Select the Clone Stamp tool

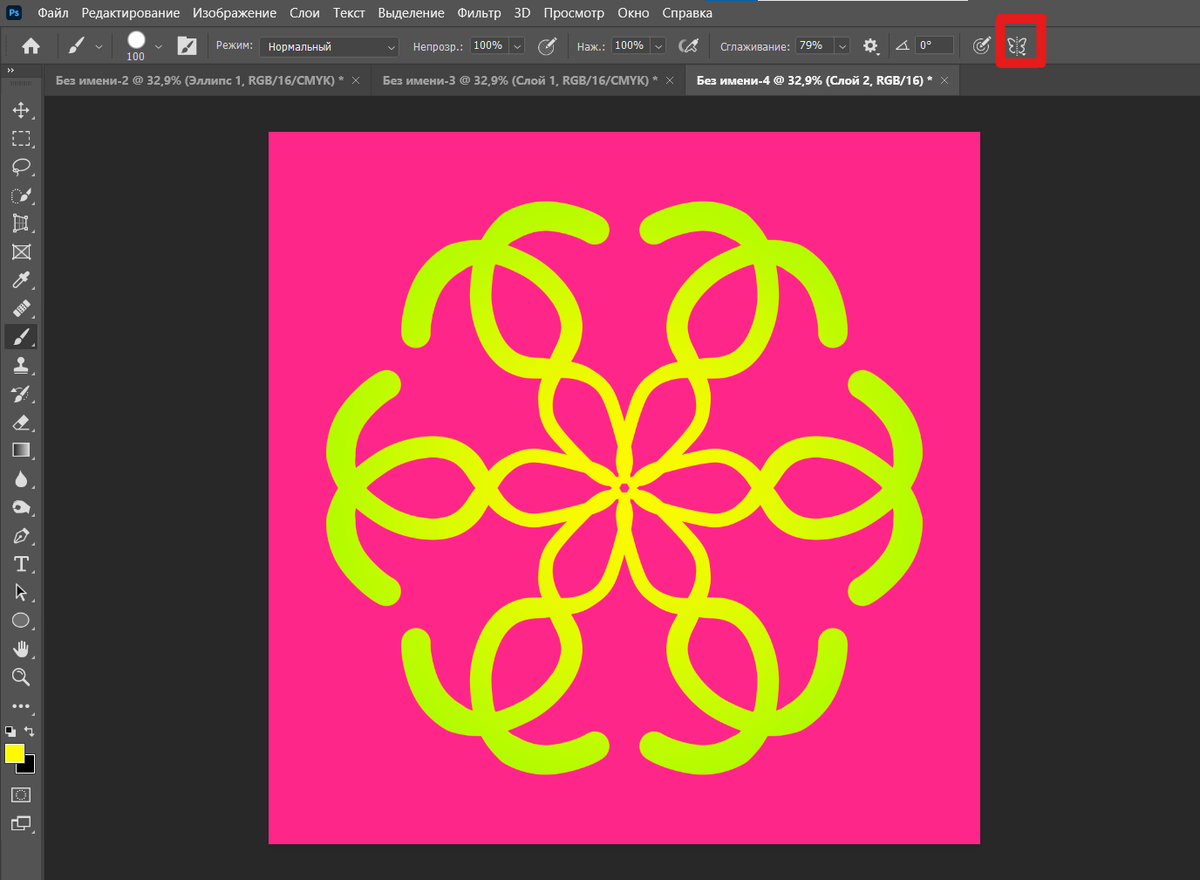click(x=21, y=365)
